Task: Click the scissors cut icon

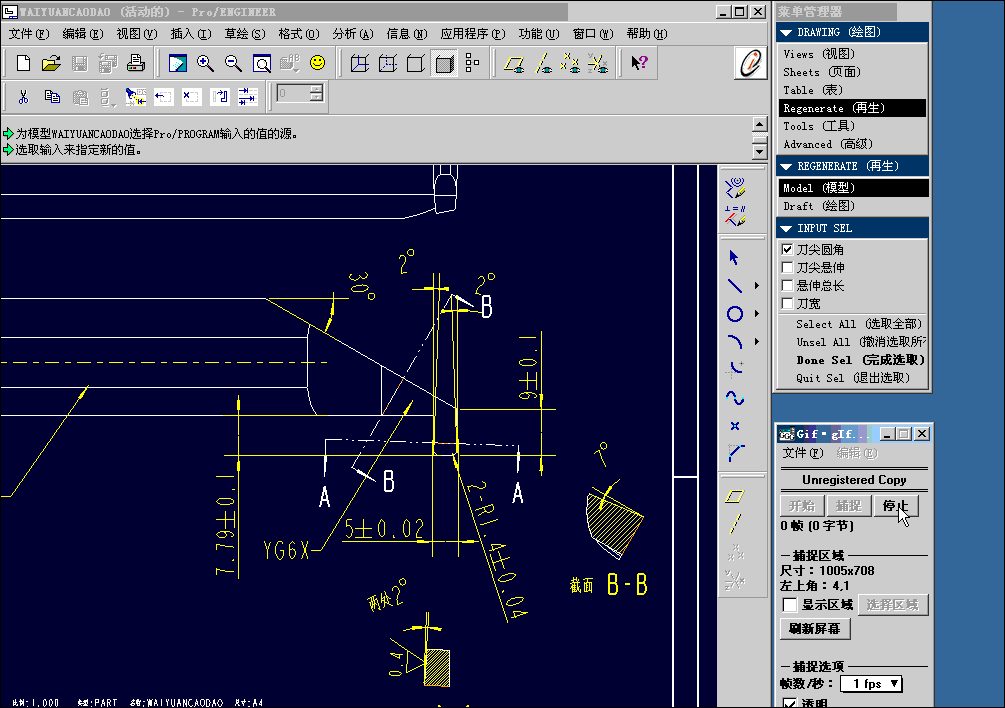Action: pyautogui.click(x=24, y=97)
